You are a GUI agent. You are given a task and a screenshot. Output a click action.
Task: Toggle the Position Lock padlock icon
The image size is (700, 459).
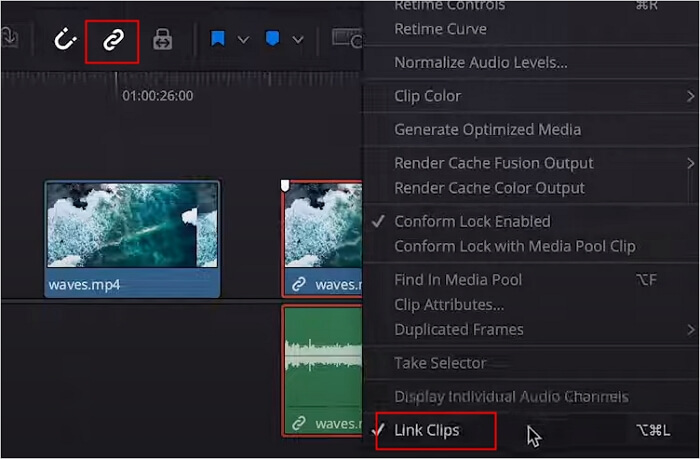tap(162, 40)
